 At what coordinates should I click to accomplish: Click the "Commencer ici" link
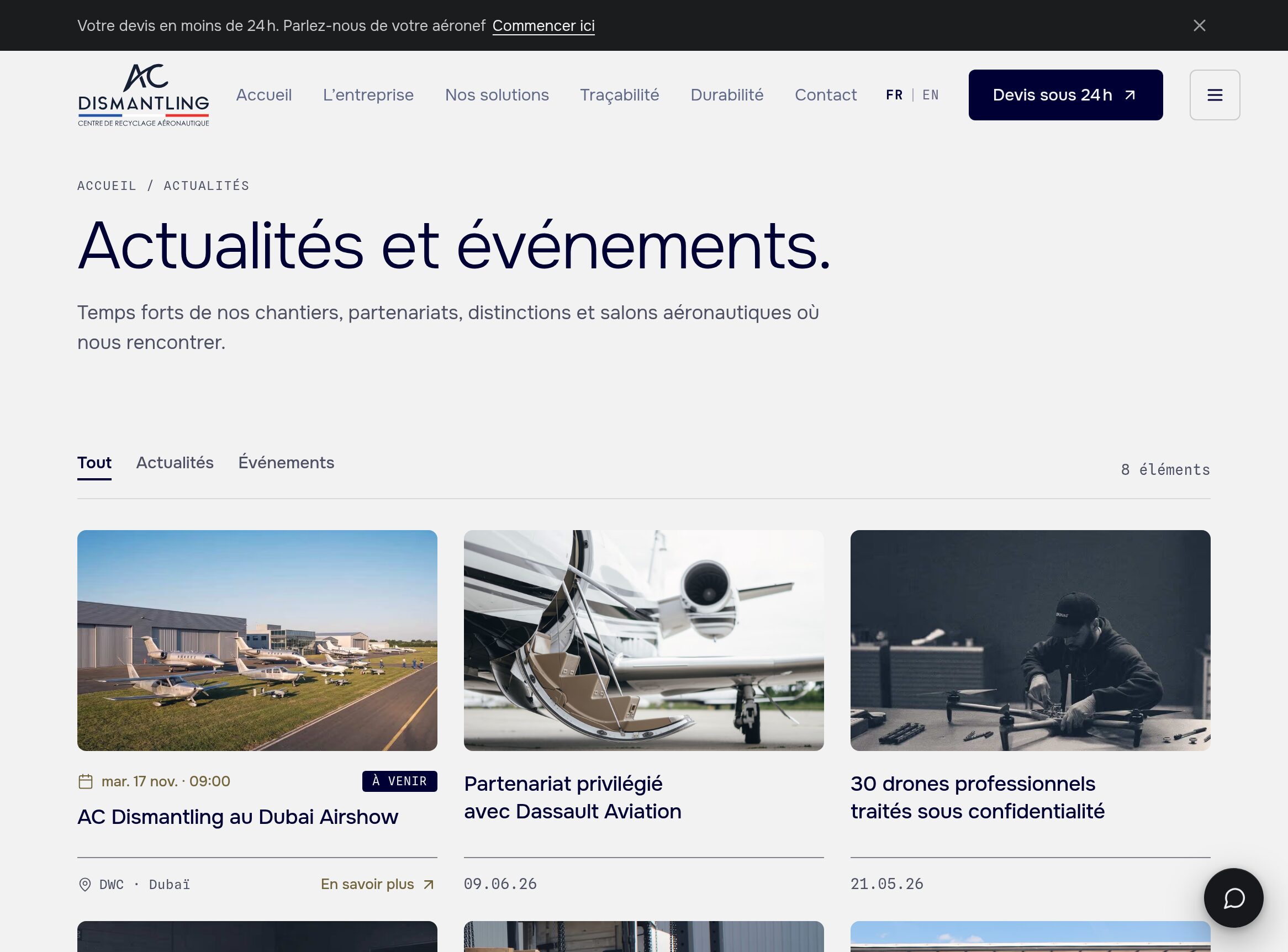(x=543, y=26)
